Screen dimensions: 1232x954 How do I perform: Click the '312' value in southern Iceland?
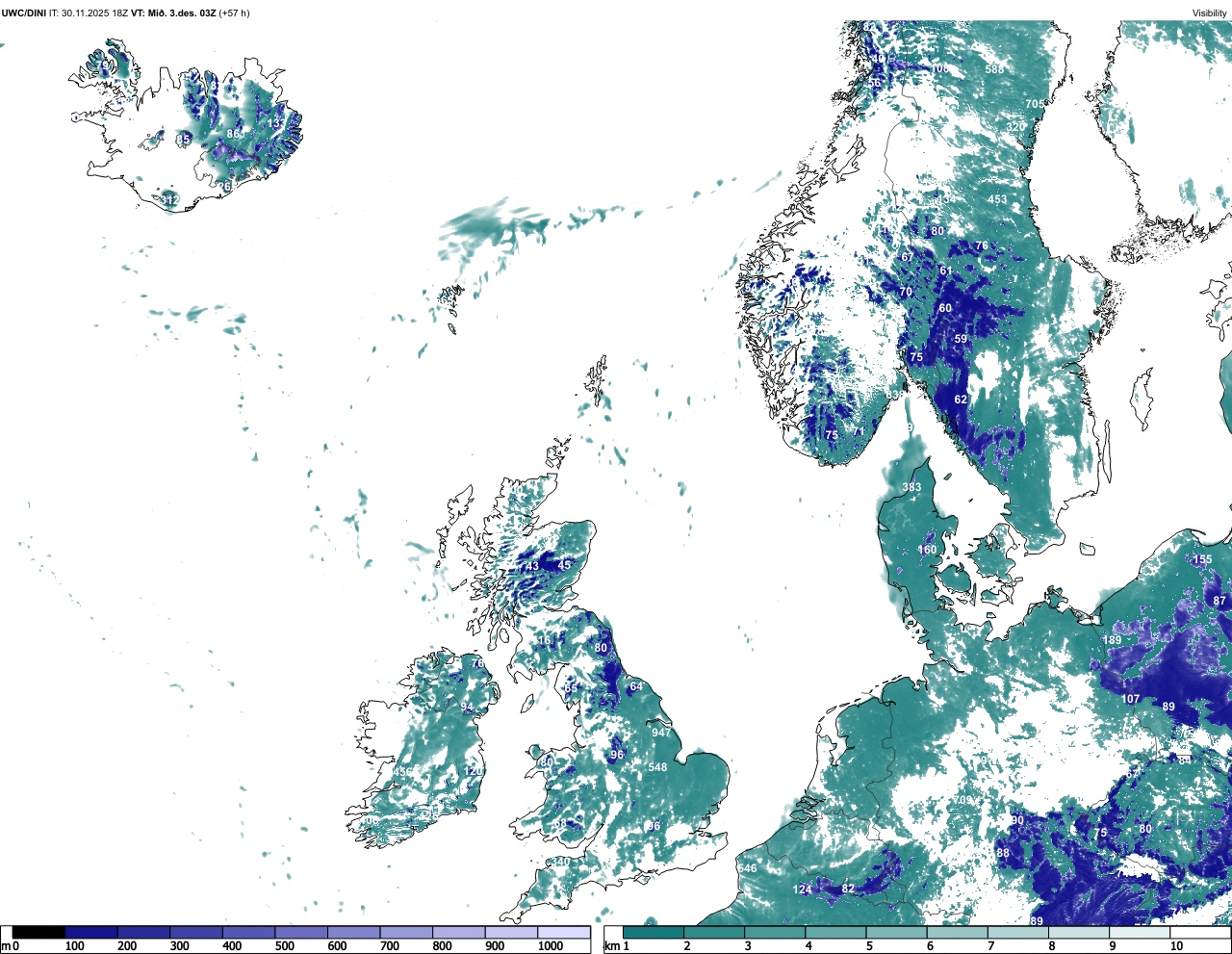(169, 200)
